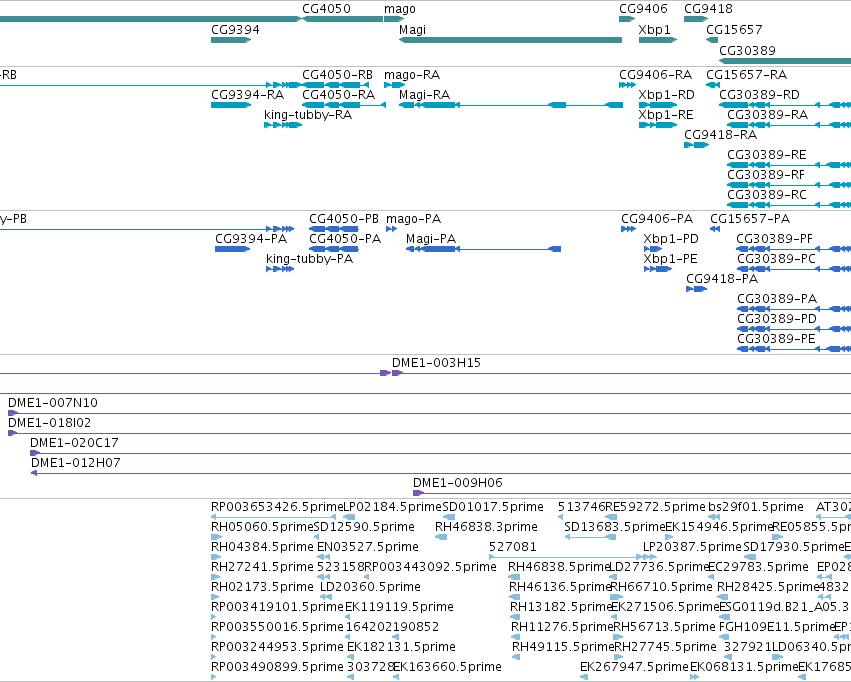Select the CG30389-PE protein label
This screenshot has height=682, width=851.
point(776,339)
